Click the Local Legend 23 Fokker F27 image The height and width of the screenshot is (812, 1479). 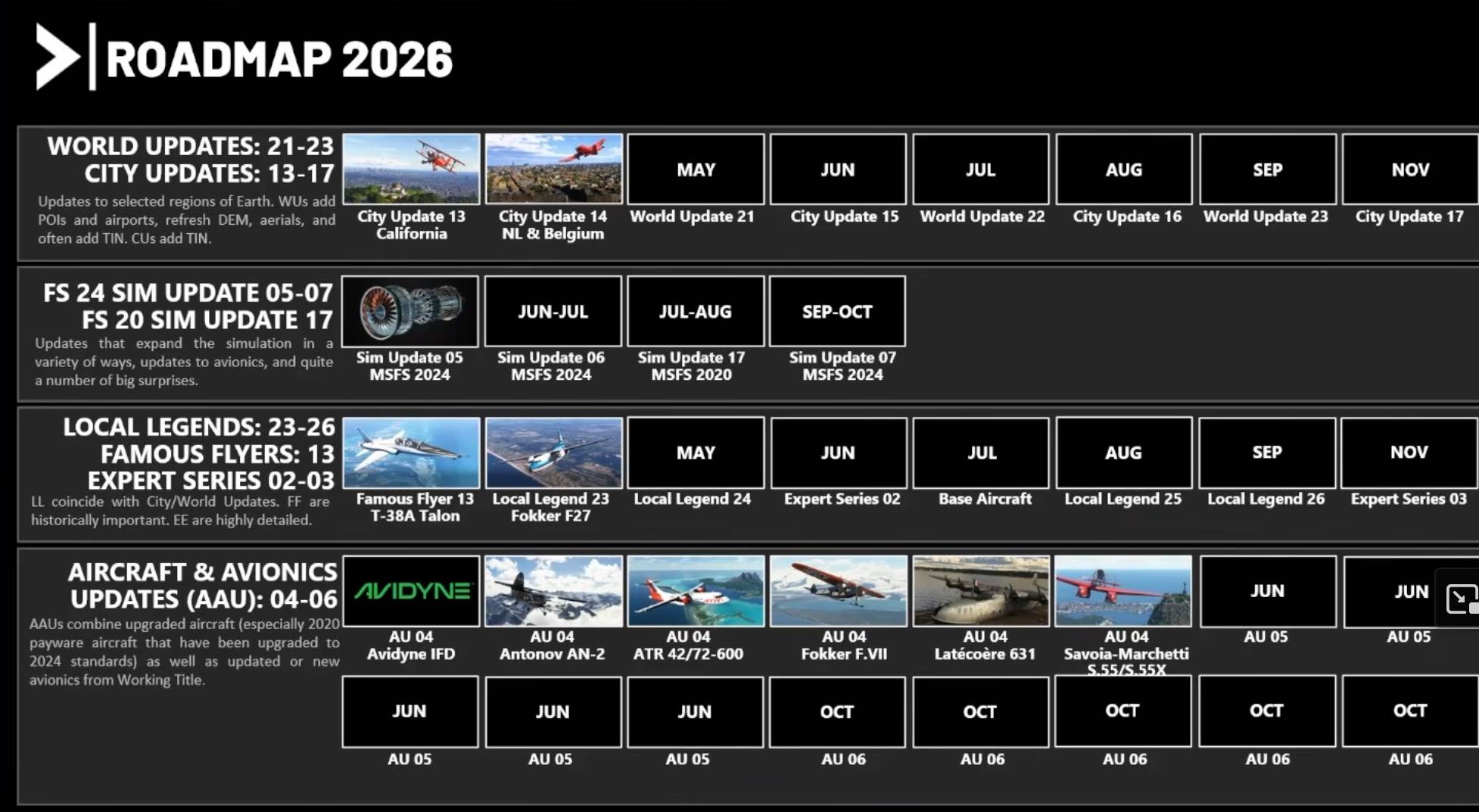(x=553, y=453)
